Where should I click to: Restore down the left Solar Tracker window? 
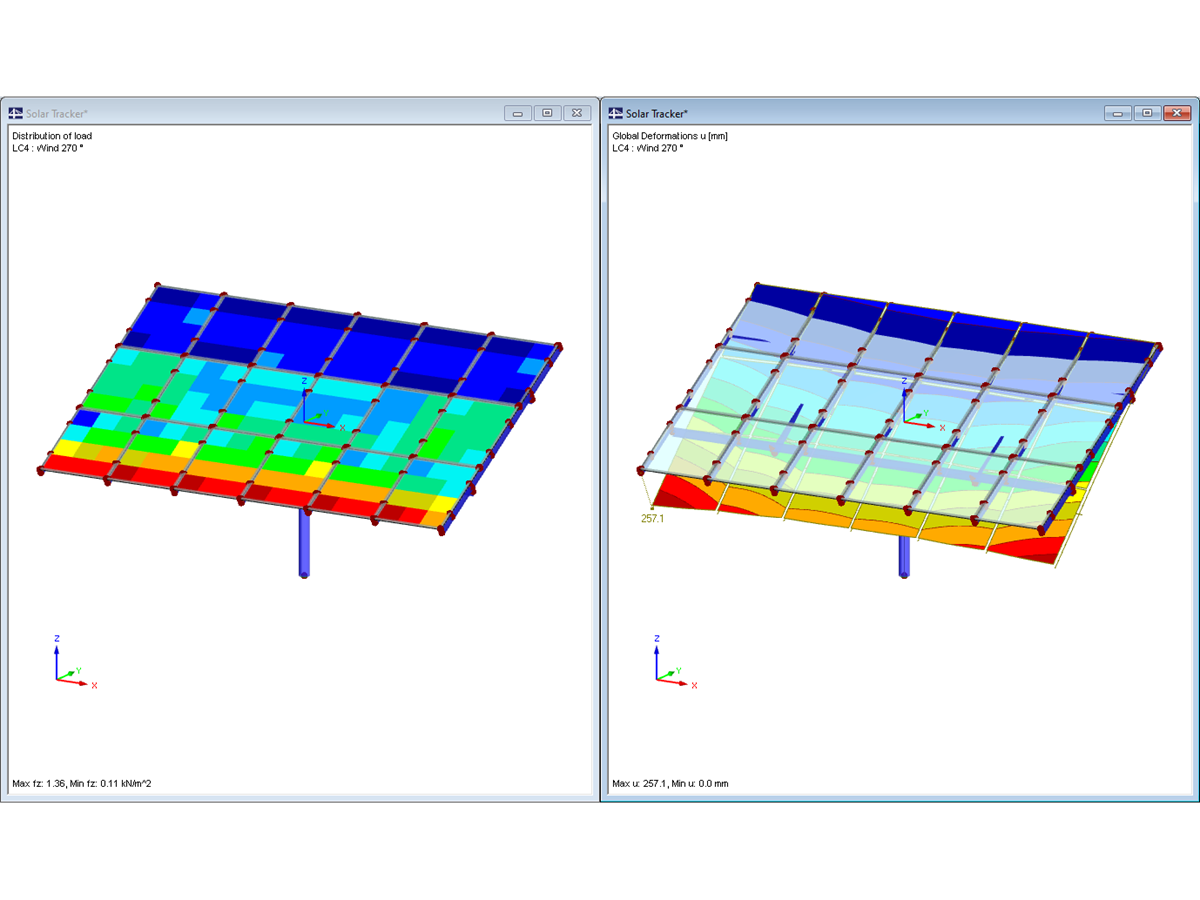(547, 113)
